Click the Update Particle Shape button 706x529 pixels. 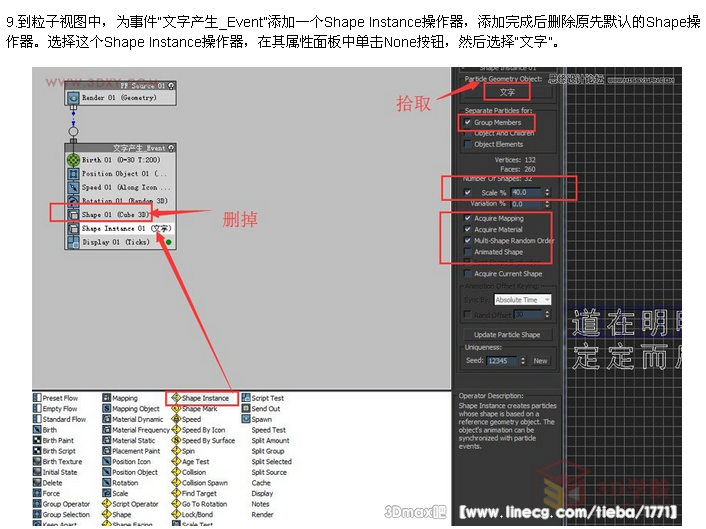507,335
